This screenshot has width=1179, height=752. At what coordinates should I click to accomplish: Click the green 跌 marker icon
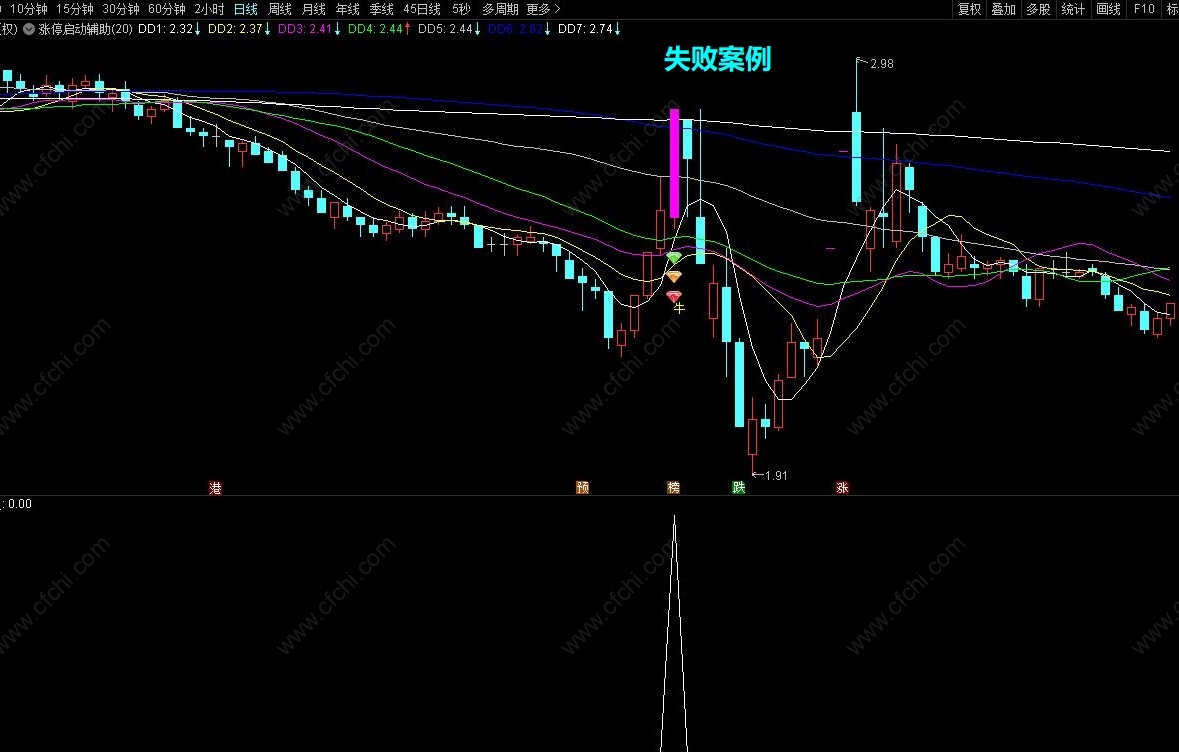tap(738, 487)
